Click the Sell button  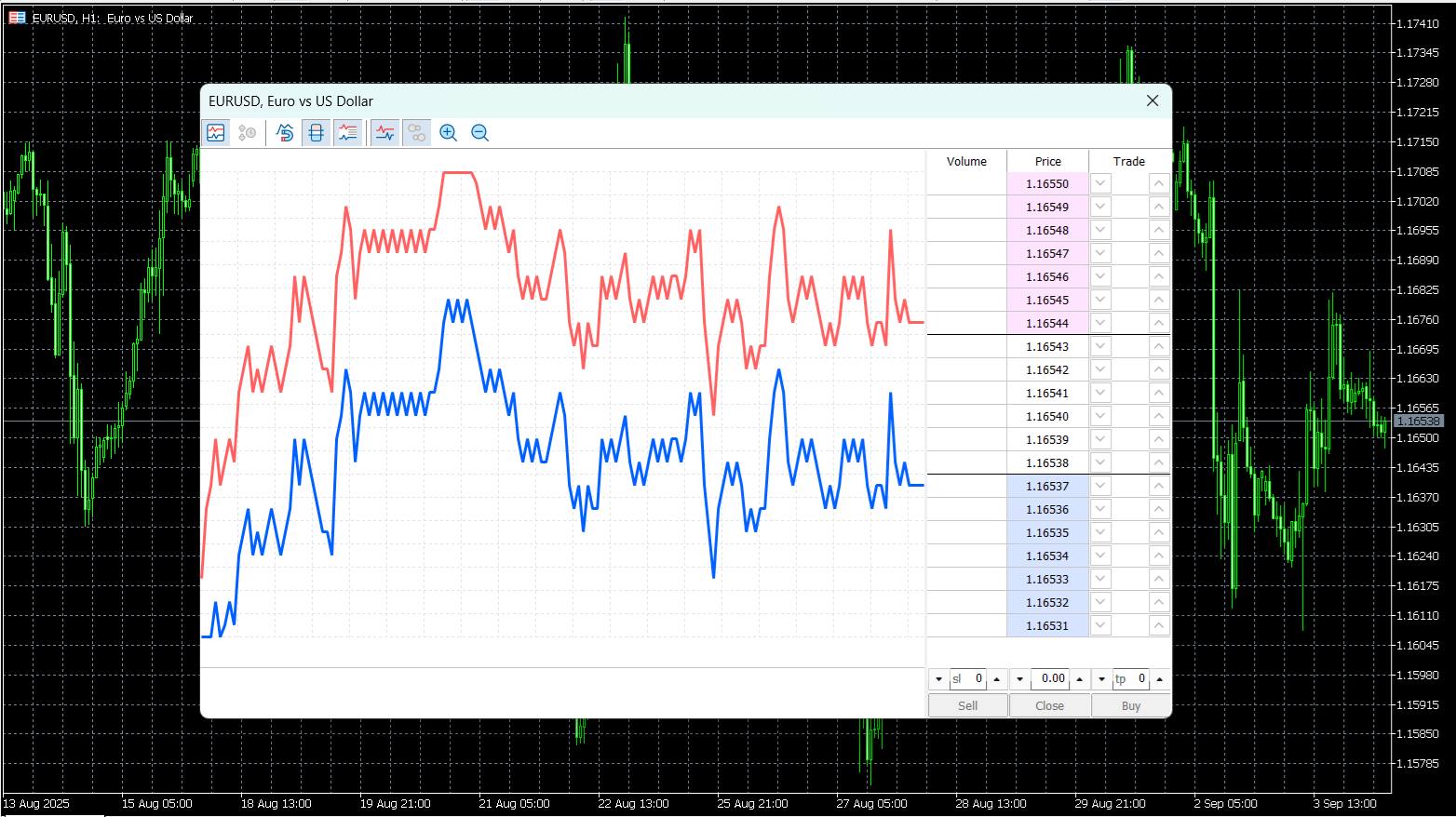[x=968, y=705]
